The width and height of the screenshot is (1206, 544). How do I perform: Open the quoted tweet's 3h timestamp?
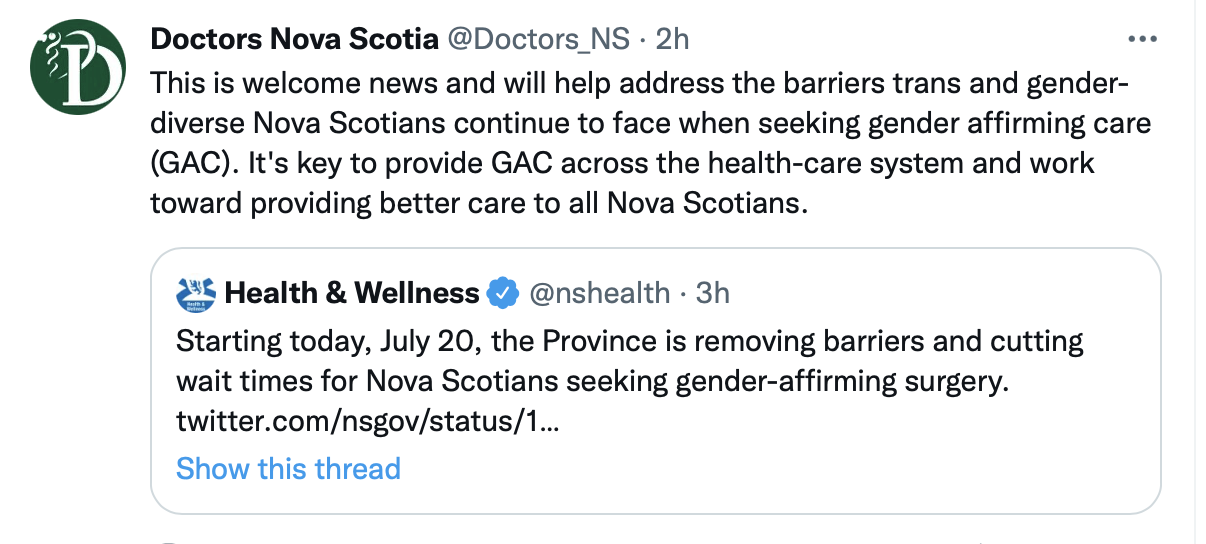click(x=713, y=293)
